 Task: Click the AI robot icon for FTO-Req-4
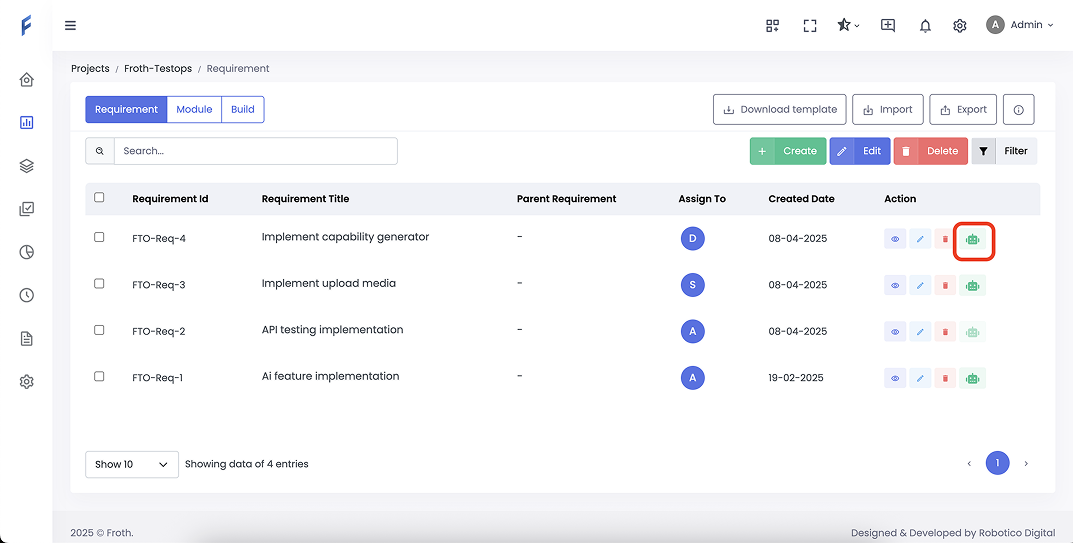coord(972,239)
